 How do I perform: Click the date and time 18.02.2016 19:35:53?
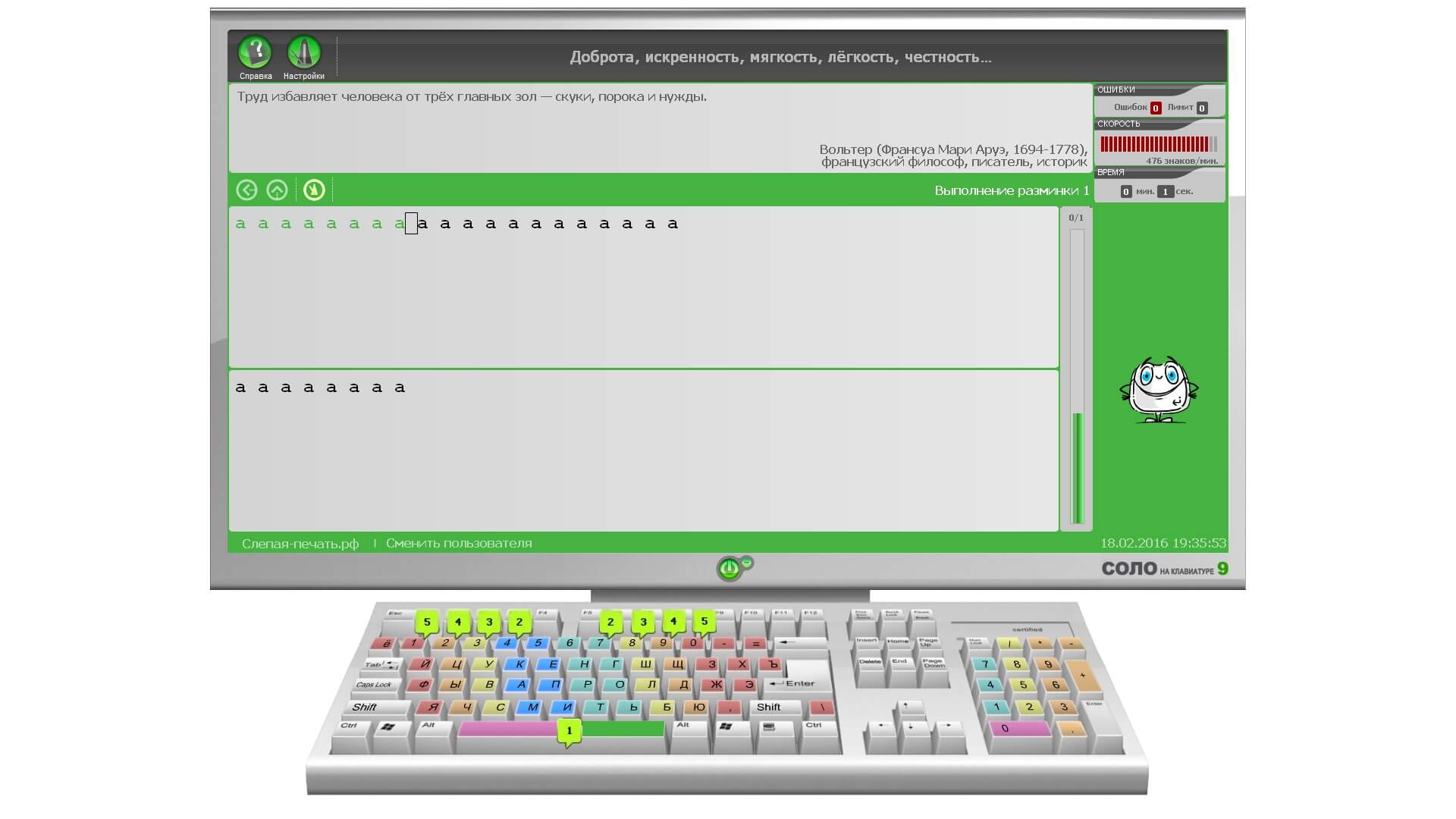click(x=1163, y=543)
